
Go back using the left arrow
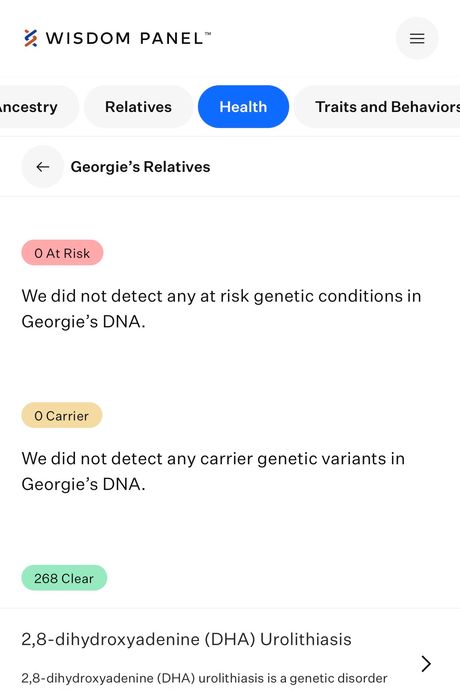coord(43,167)
